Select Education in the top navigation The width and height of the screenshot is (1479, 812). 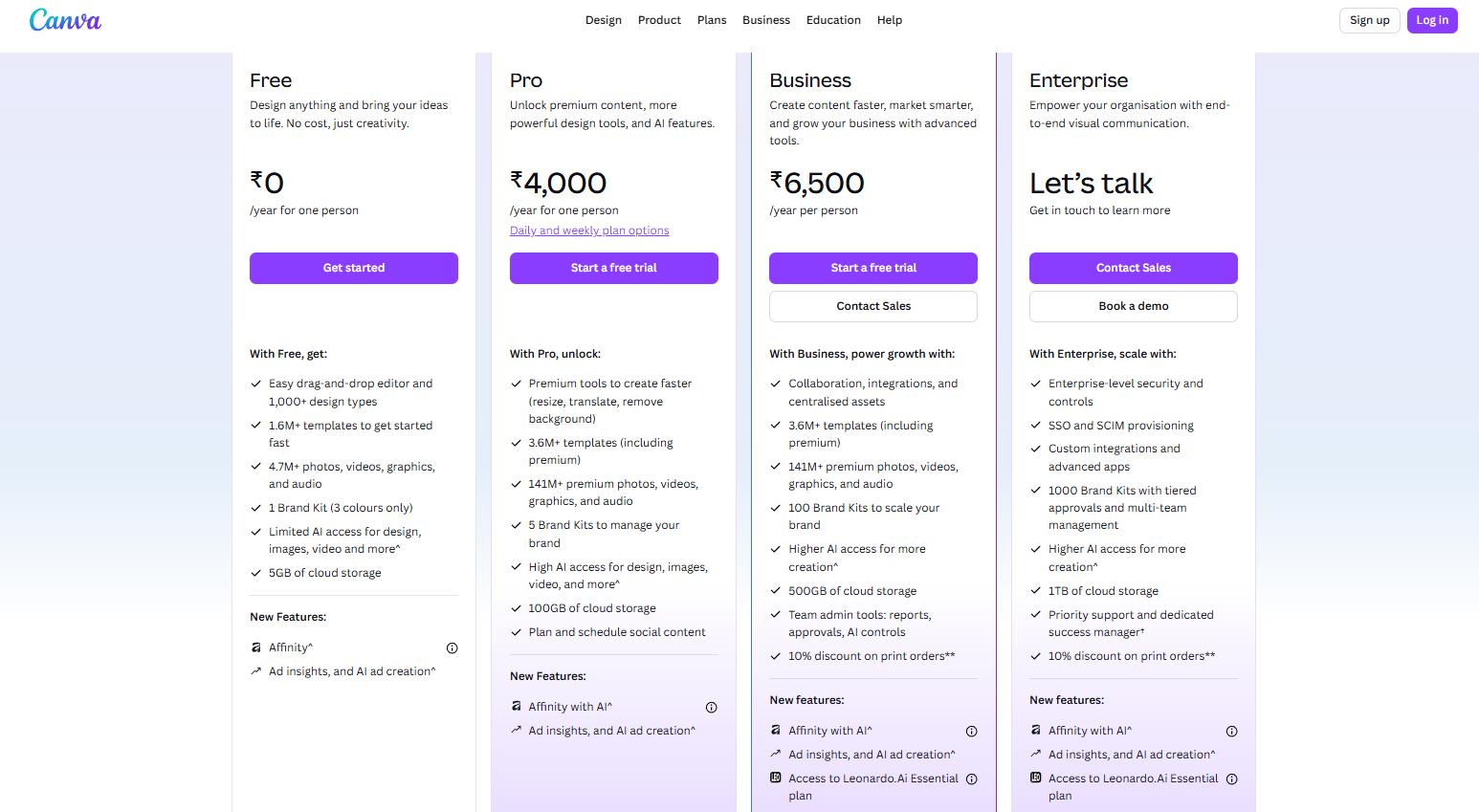pos(833,19)
